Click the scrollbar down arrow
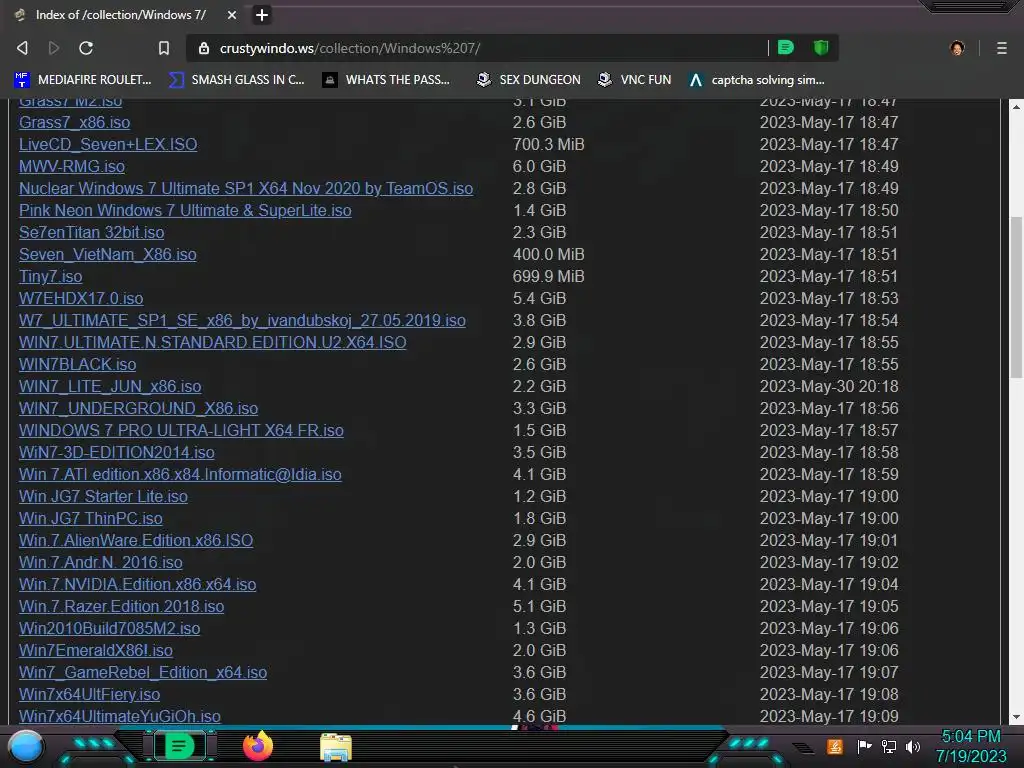1024x768 pixels. pos(1016,716)
